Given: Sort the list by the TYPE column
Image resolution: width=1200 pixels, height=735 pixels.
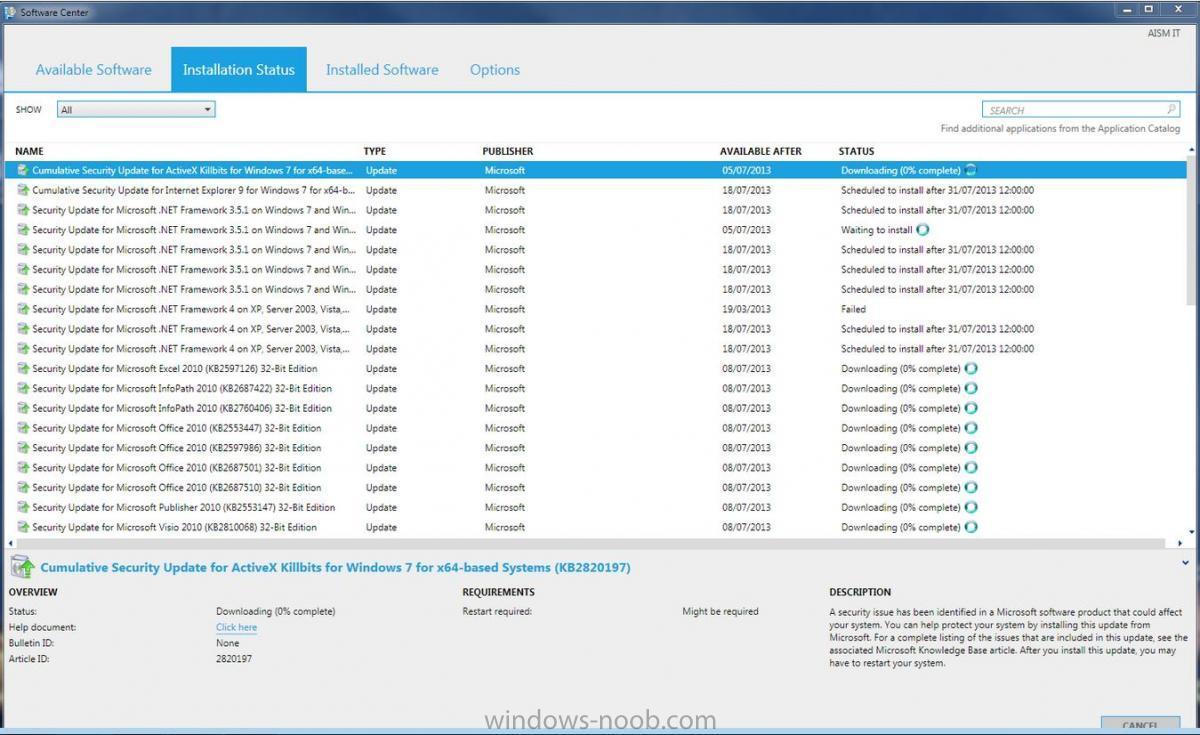Looking at the screenshot, I should click(x=374, y=151).
